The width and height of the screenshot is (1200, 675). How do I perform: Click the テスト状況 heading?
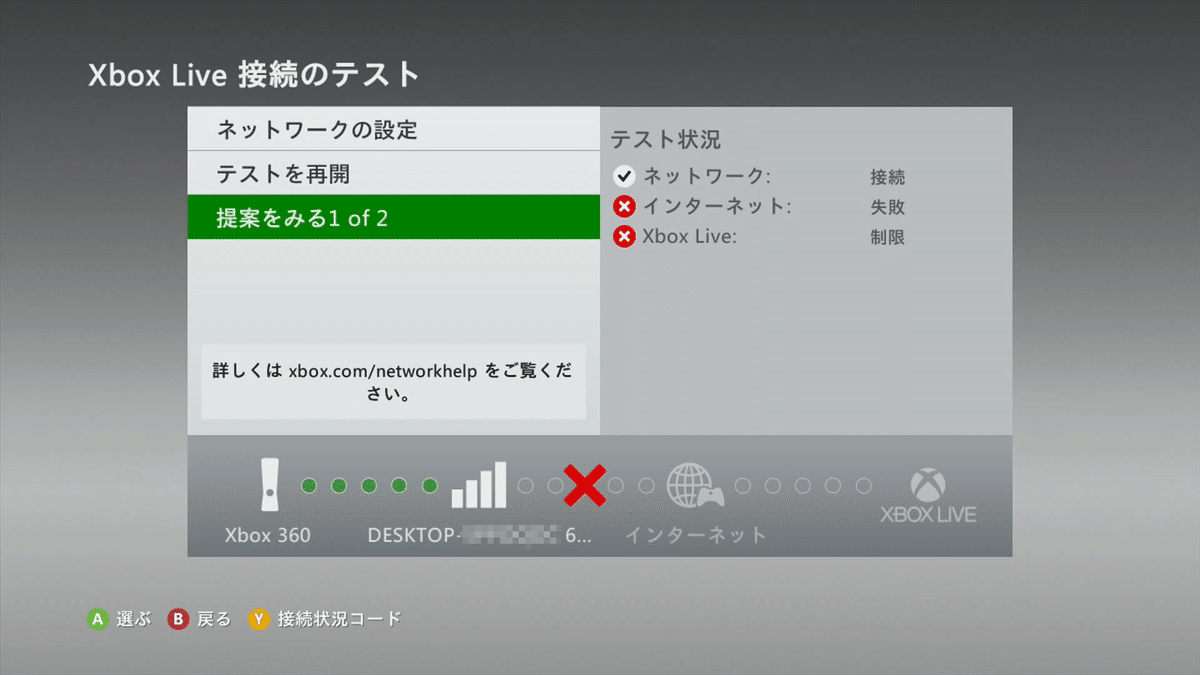click(x=665, y=139)
